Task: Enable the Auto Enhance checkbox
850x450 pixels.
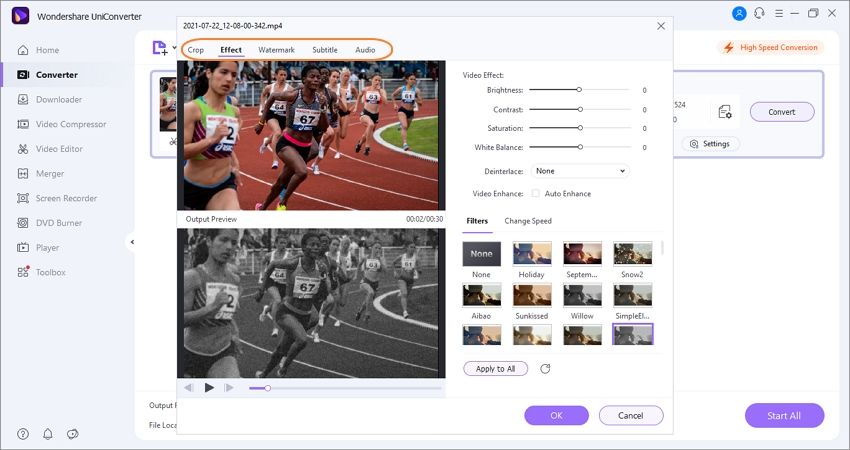Action: pos(536,194)
